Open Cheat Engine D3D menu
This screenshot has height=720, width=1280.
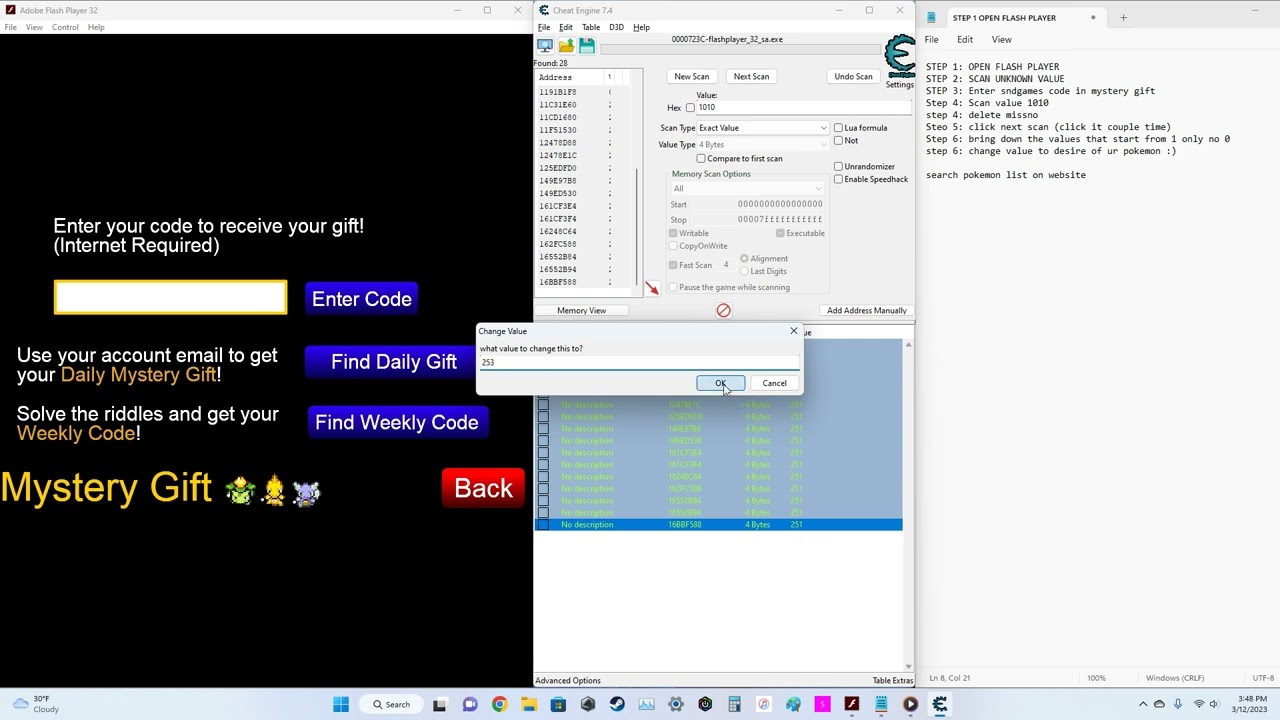[x=616, y=27]
